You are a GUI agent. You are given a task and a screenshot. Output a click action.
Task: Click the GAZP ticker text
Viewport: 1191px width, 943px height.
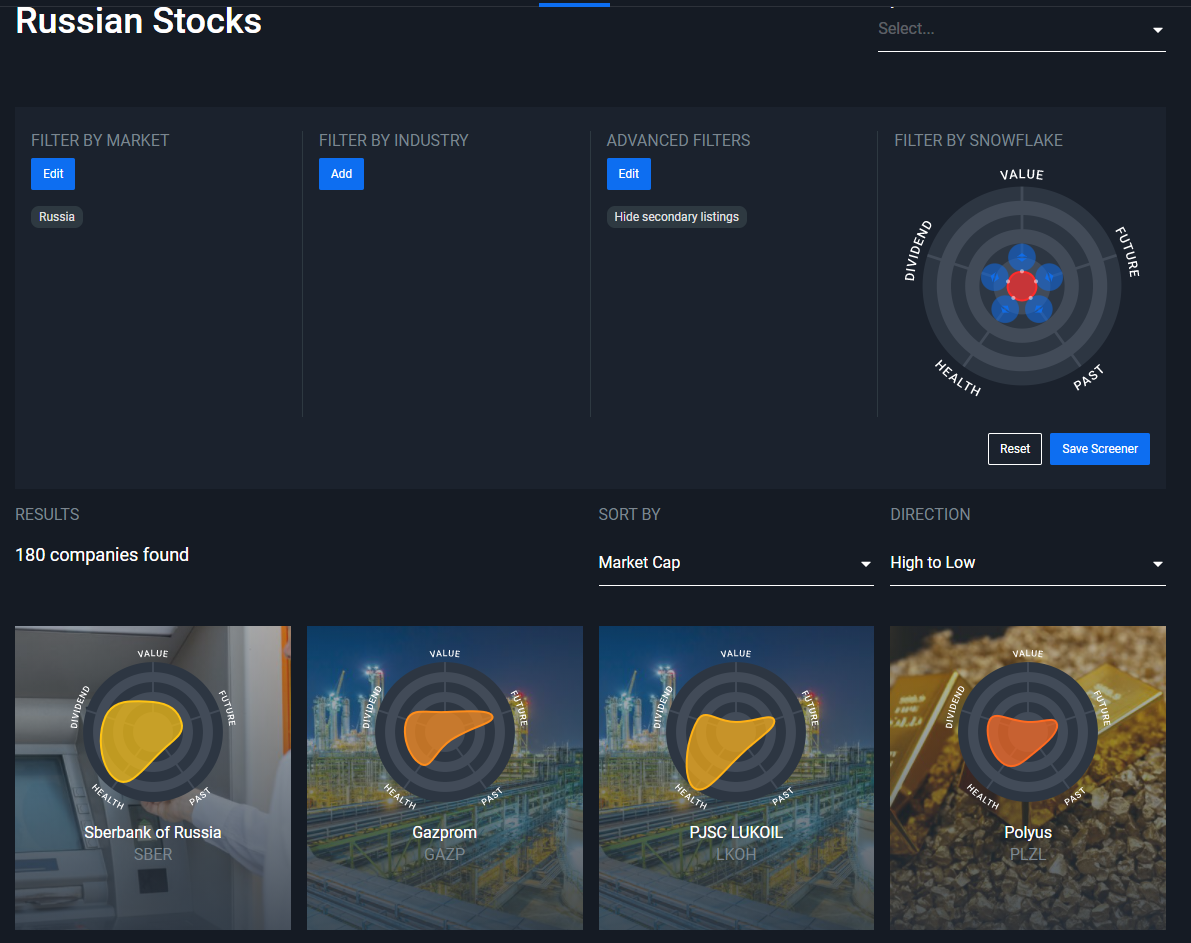click(444, 855)
